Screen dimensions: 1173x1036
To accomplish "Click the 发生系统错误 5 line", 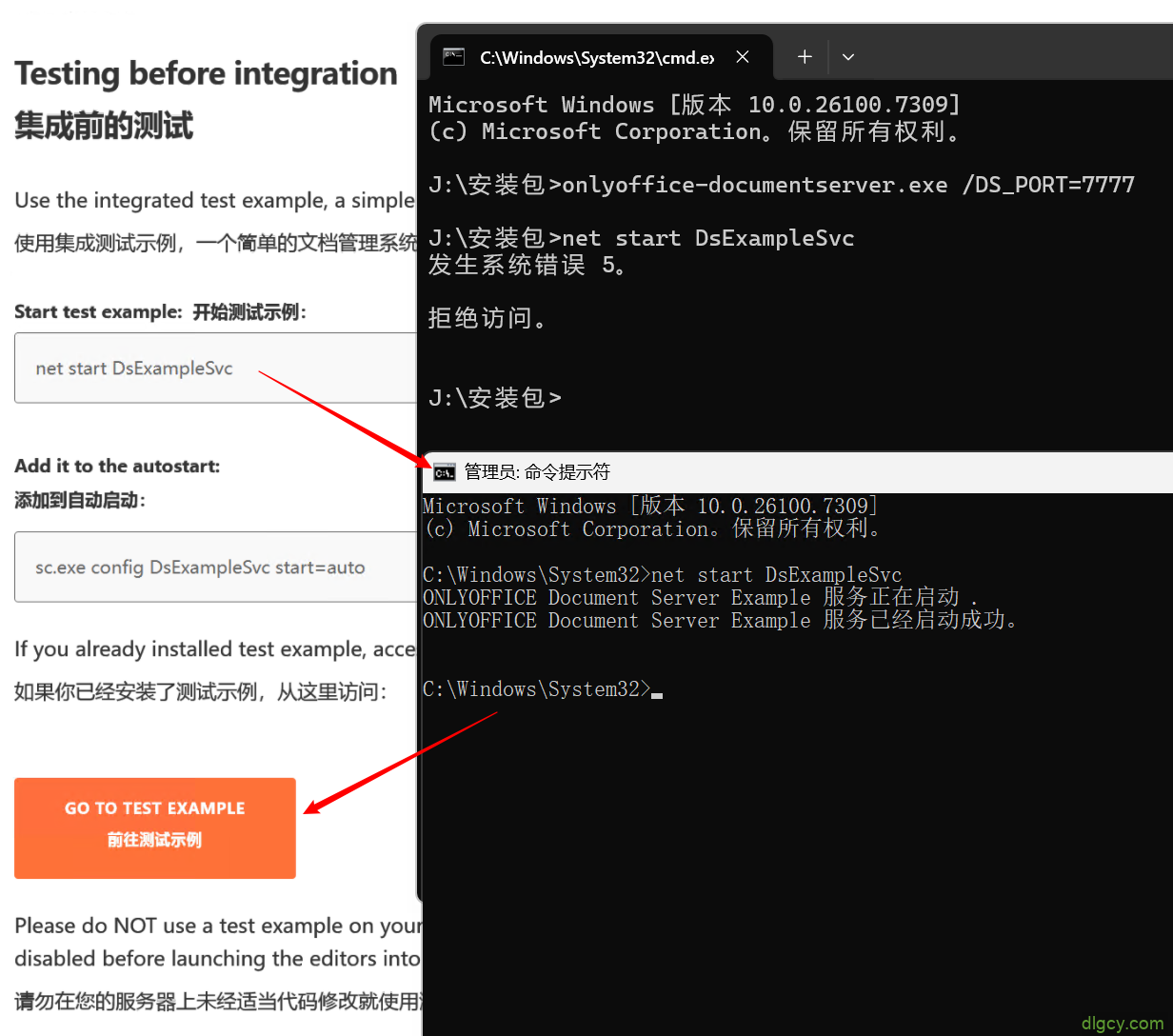I will pos(527,265).
